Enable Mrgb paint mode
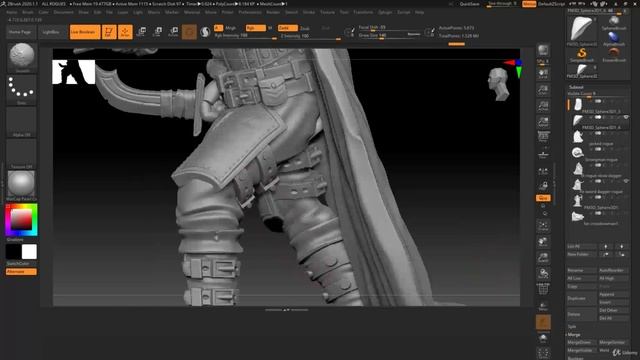The height and width of the screenshot is (360, 640). click(x=231, y=28)
